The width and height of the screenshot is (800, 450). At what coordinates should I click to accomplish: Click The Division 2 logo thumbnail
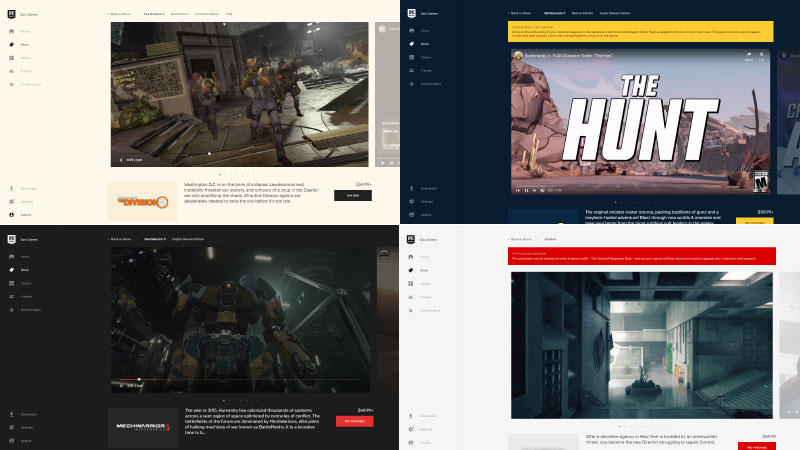tap(143, 202)
